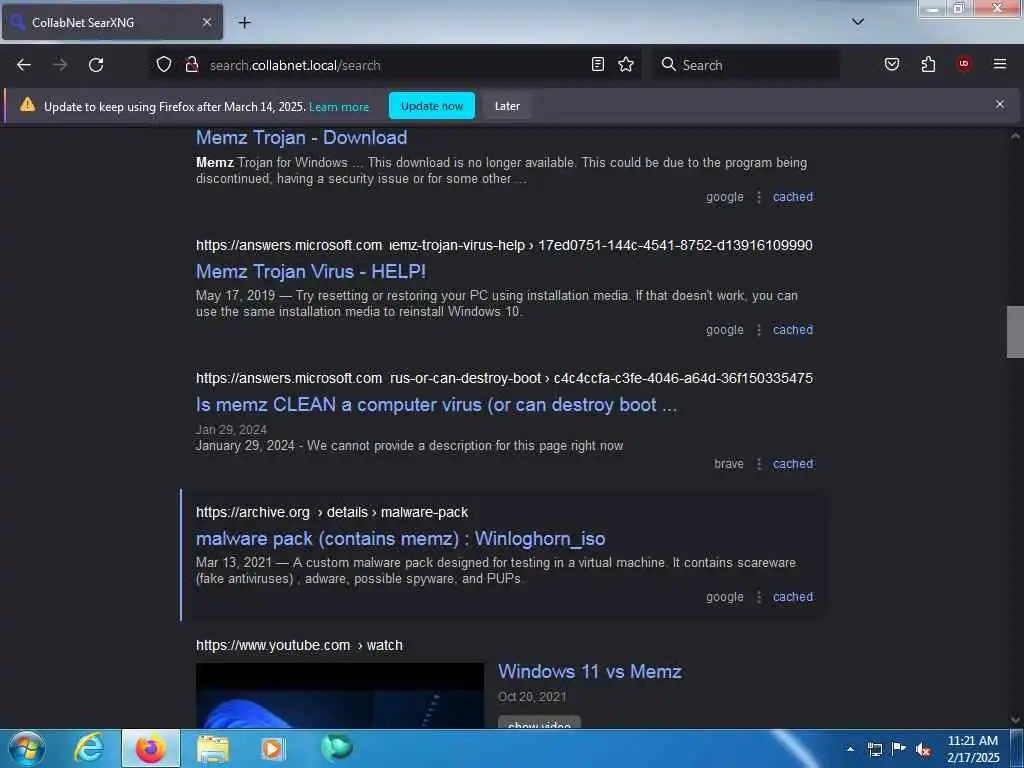The image size is (1024, 768).
Task: Click the page vertical scrollbar thumb
Action: tap(1015, 332)
